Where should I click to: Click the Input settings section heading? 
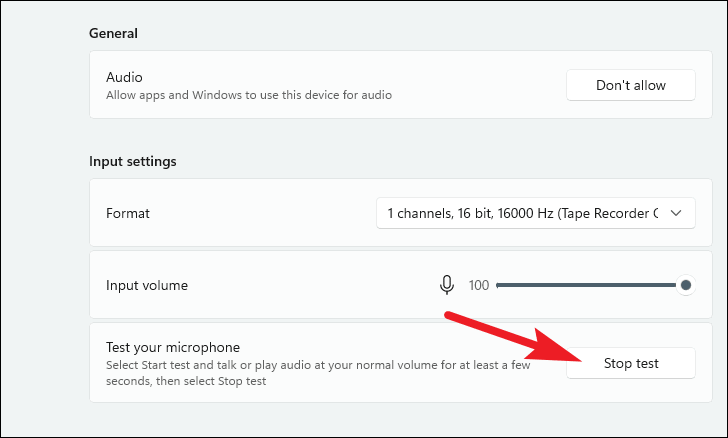coord(133,161)
